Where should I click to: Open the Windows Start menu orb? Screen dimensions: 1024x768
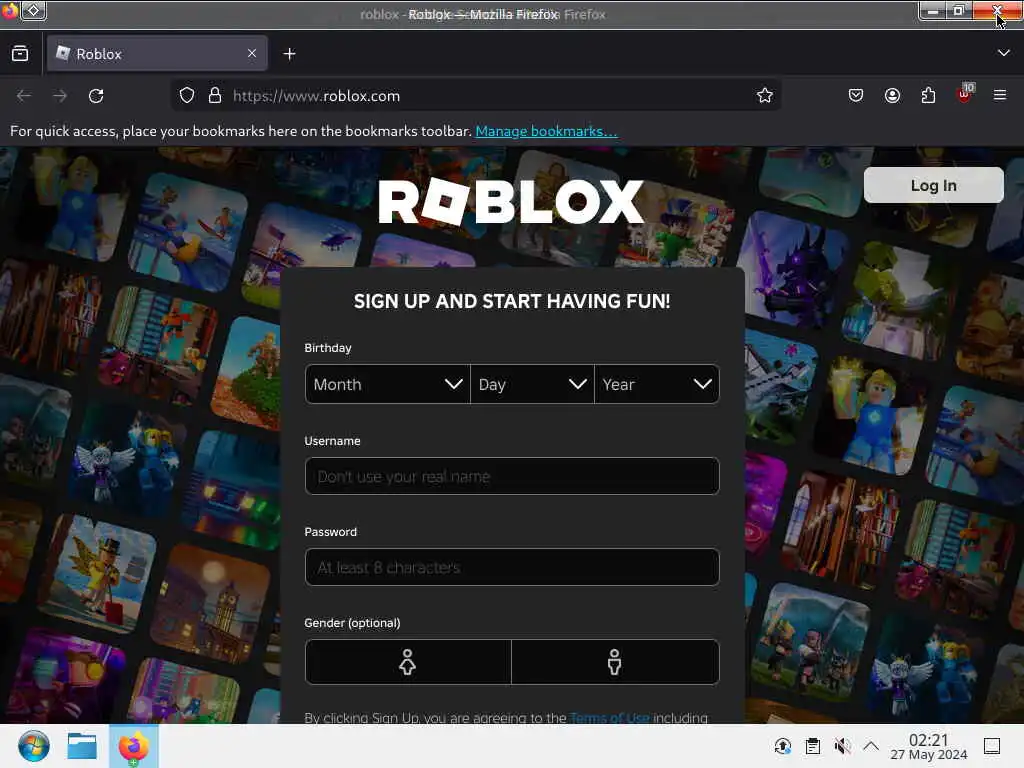33,746
